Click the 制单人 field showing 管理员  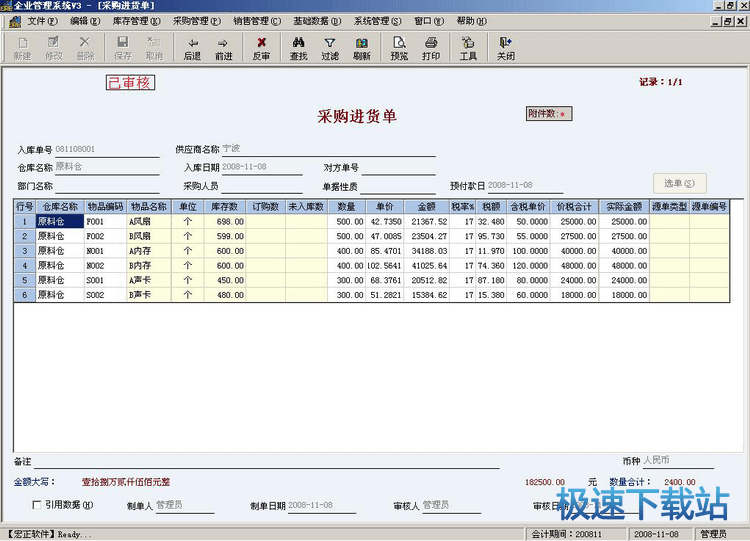pyautogui.click(x=185, y=505)
